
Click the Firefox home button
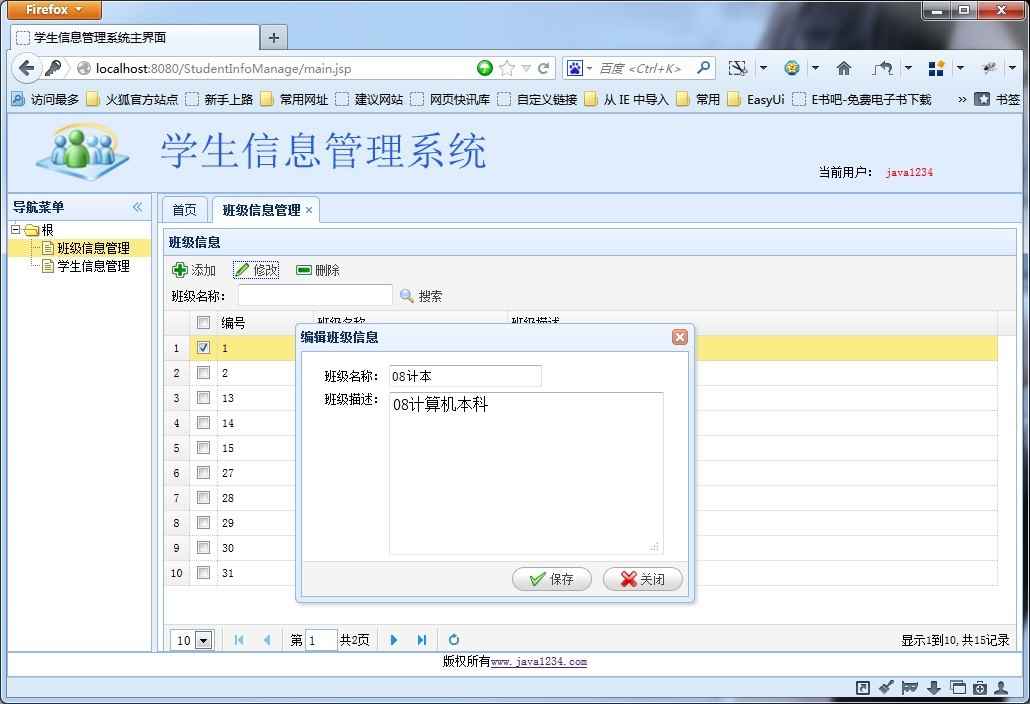(844, 68)
